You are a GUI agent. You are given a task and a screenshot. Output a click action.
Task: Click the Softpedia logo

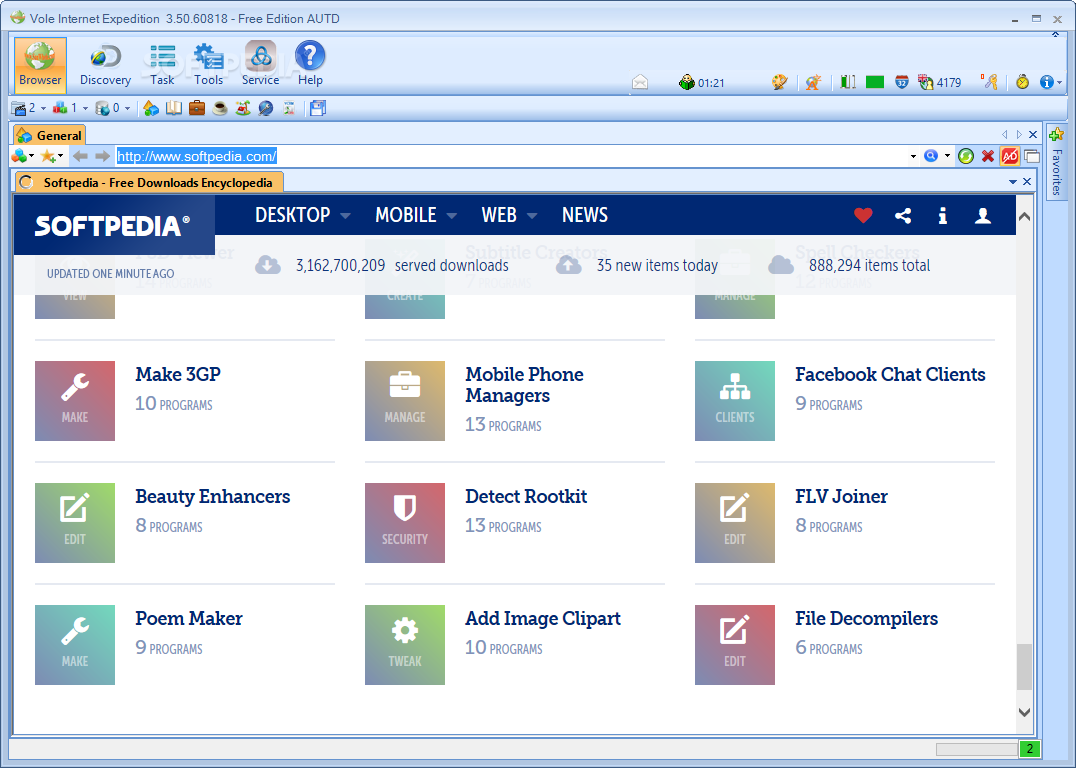tap(113, 225)
